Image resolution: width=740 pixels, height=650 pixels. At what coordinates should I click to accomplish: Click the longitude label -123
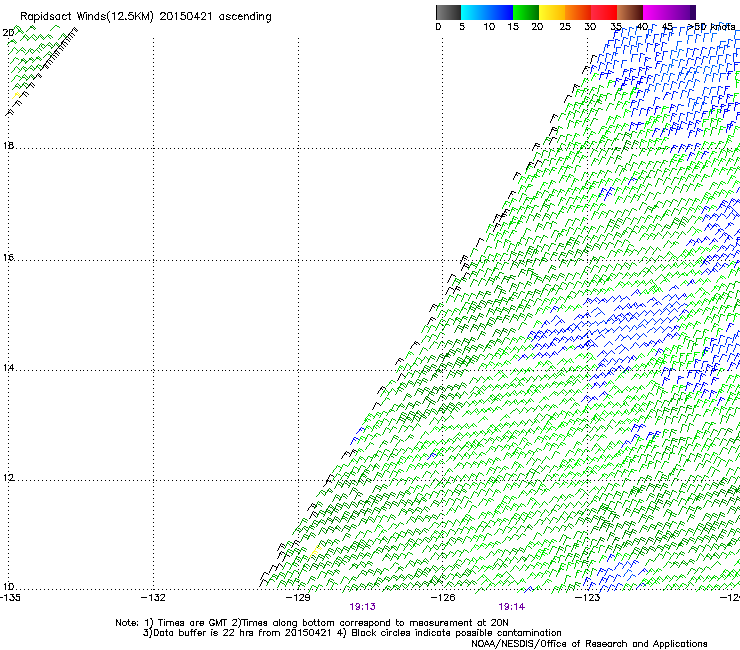pos(588,598)
